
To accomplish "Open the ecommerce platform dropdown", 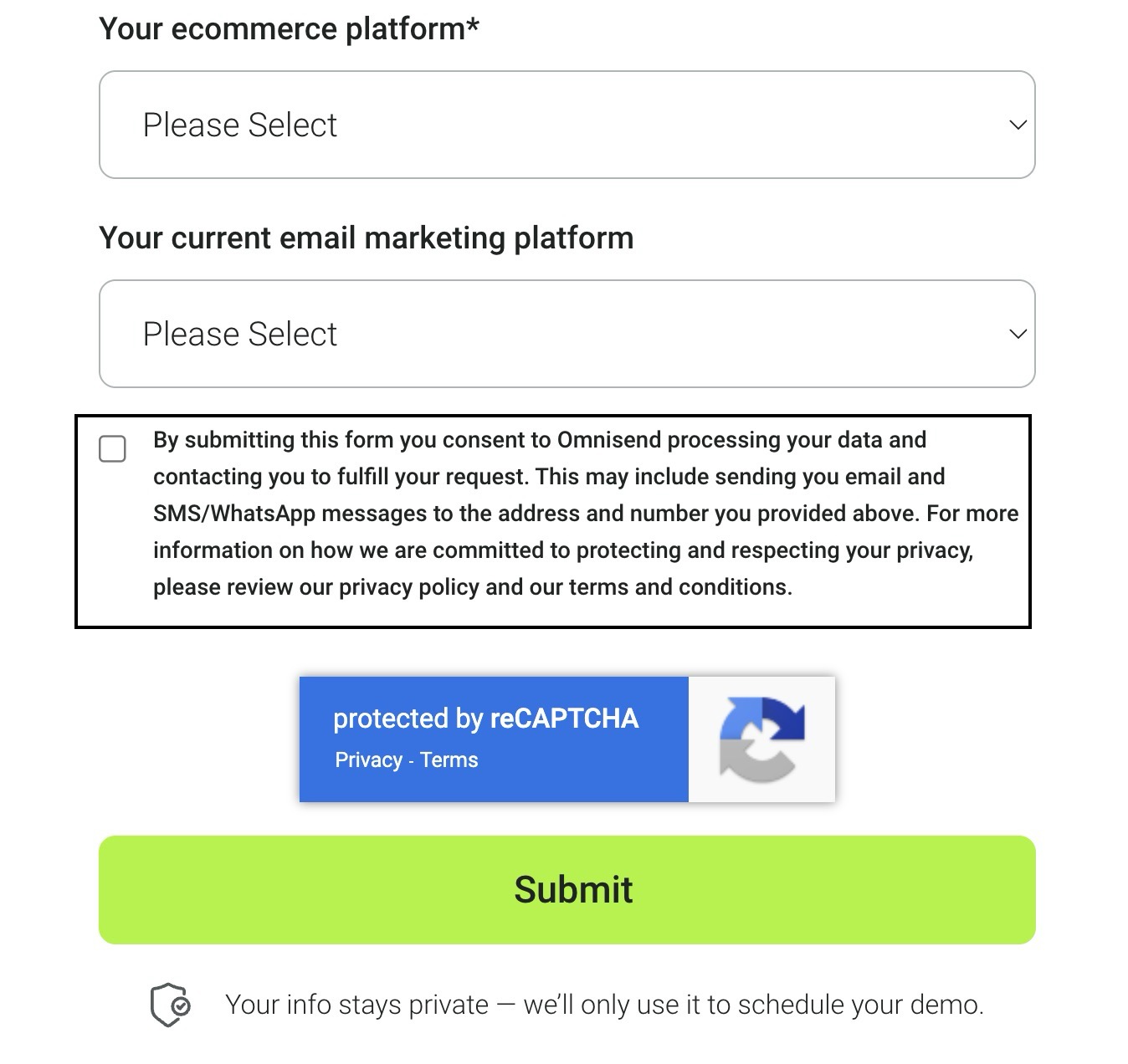I will click(567, 125).
